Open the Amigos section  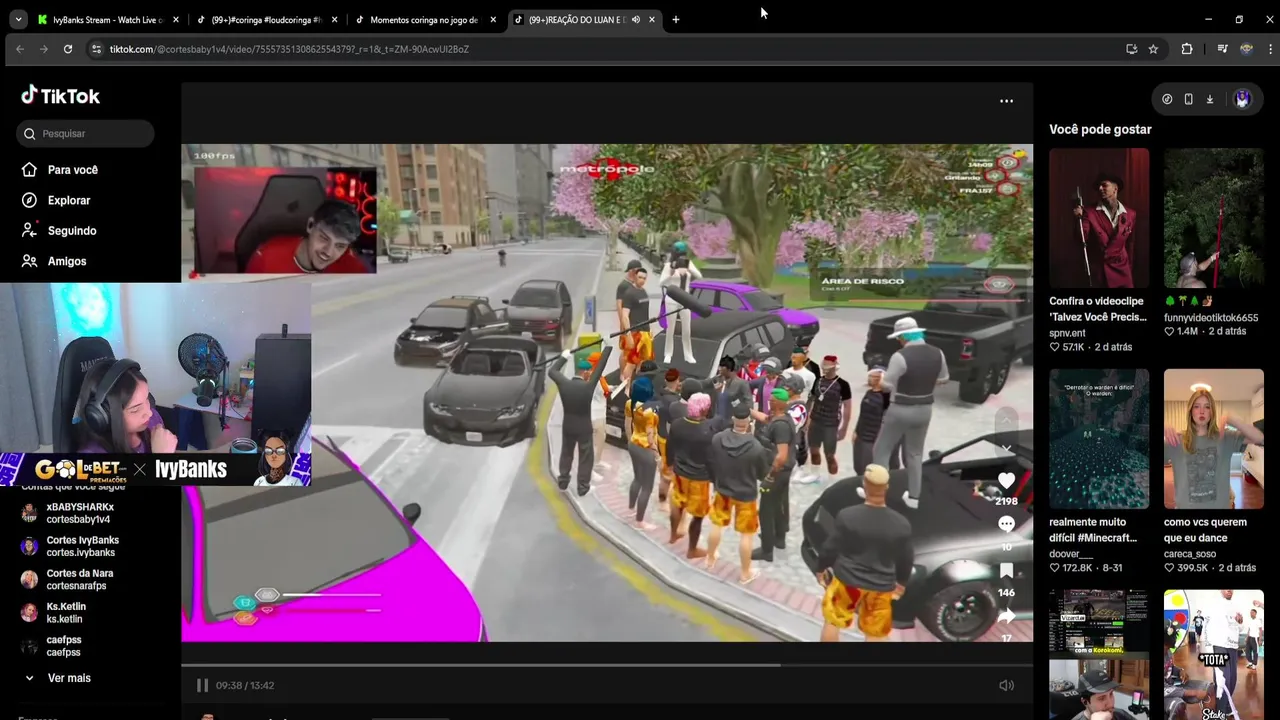pos(54,261)
